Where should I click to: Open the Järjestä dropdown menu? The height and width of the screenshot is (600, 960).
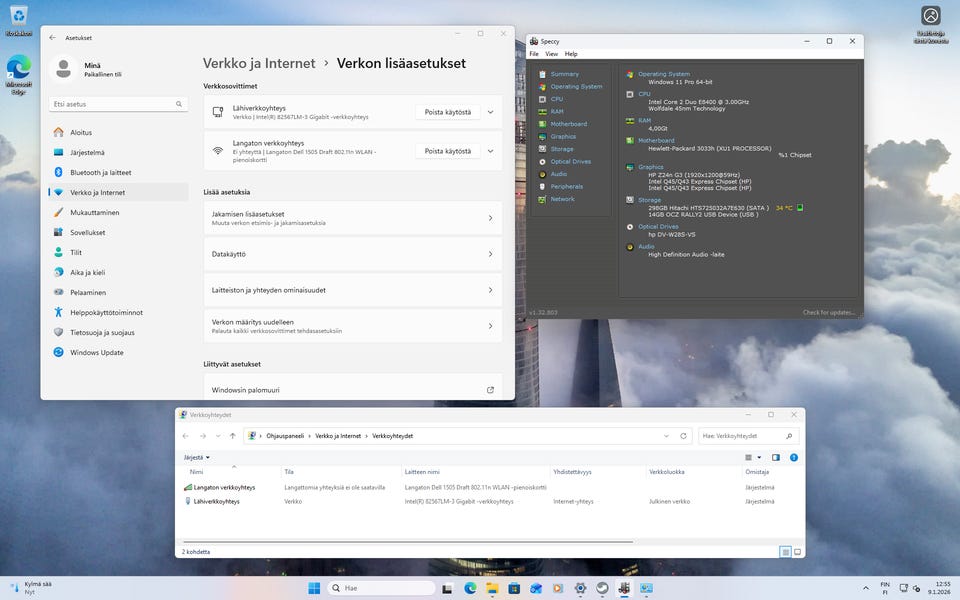[x=194, y=457]
